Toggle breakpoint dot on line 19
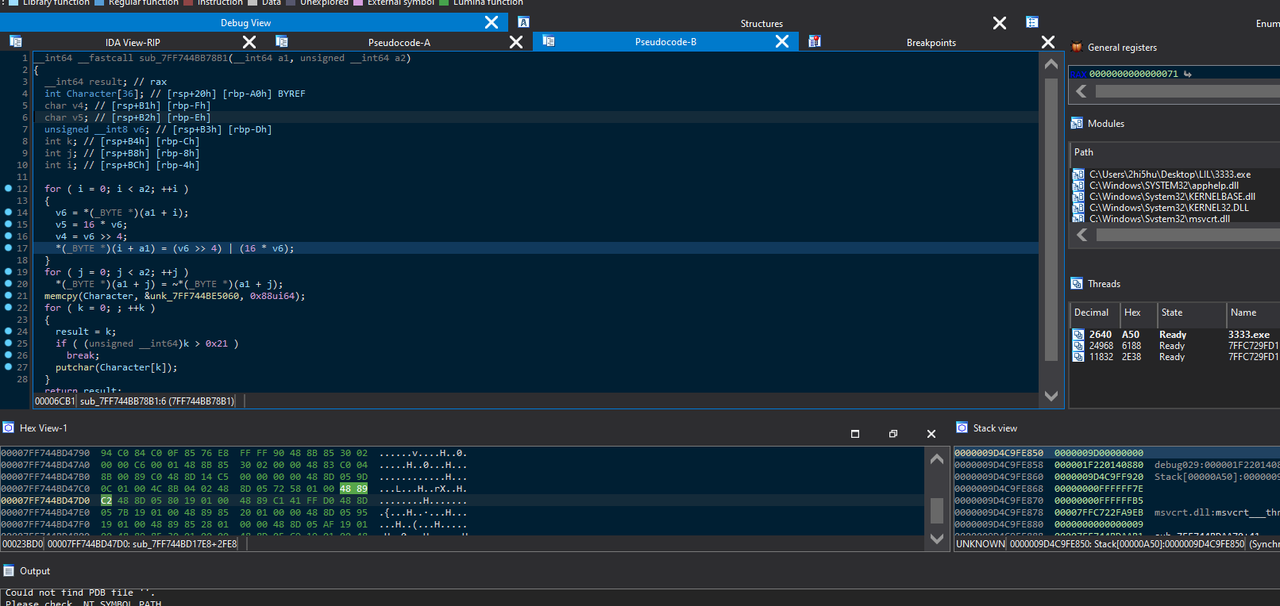The height and width of the screenshot is (606, 1280). [x=8, y=272]
